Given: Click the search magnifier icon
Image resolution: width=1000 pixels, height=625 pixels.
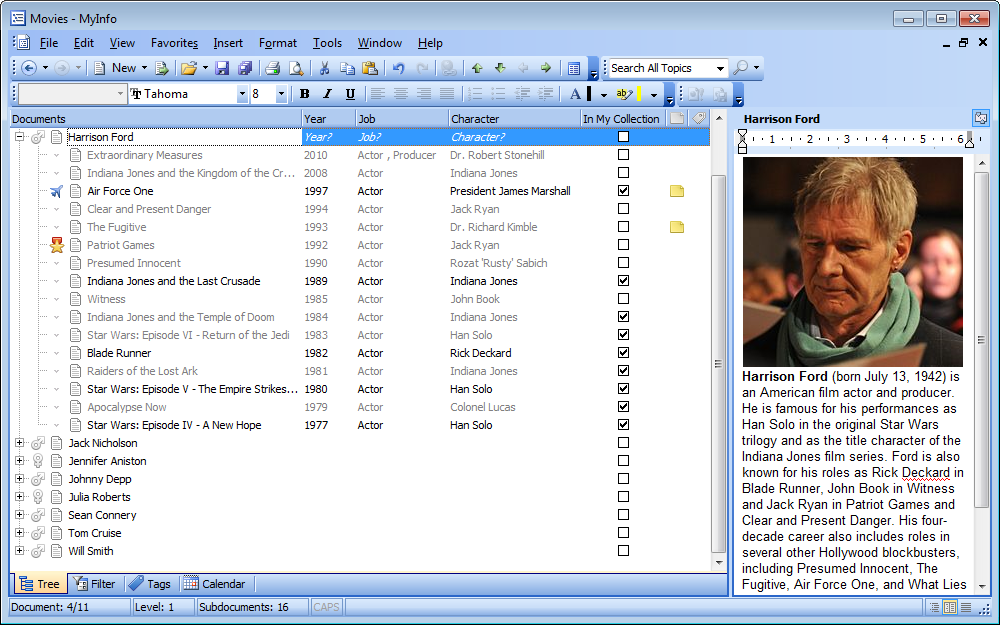Looking at the screenshot, I should coord(740,68).
